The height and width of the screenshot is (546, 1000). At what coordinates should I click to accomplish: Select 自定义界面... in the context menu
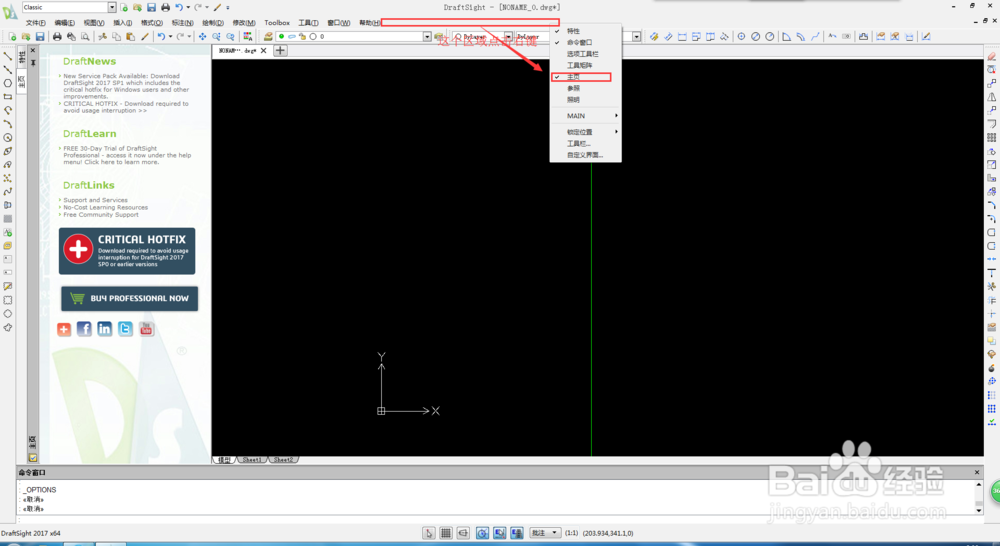[585, 154]
